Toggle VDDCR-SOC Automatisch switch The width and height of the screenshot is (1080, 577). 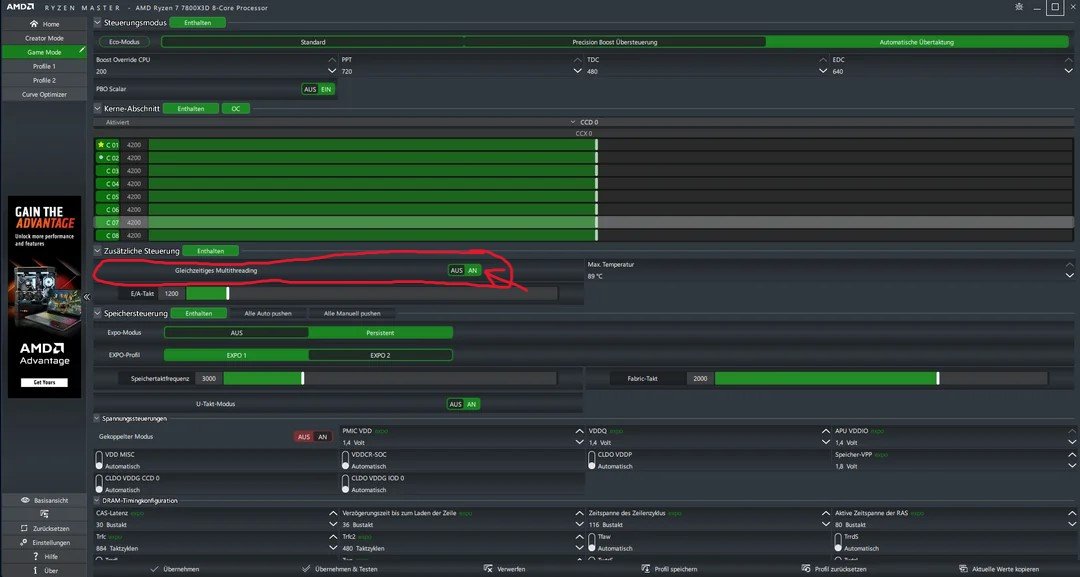click(346, 460)
